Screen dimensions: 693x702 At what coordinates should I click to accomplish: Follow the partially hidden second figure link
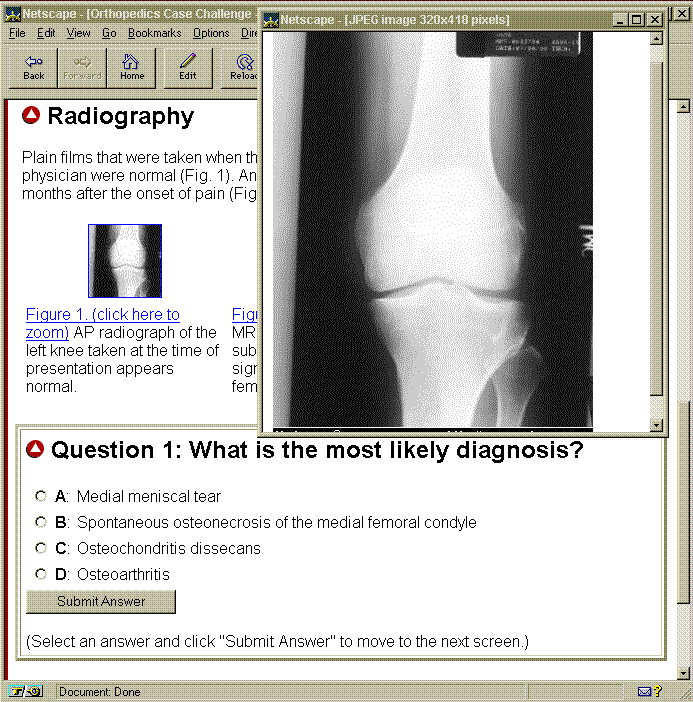click(x=244, y=314)
